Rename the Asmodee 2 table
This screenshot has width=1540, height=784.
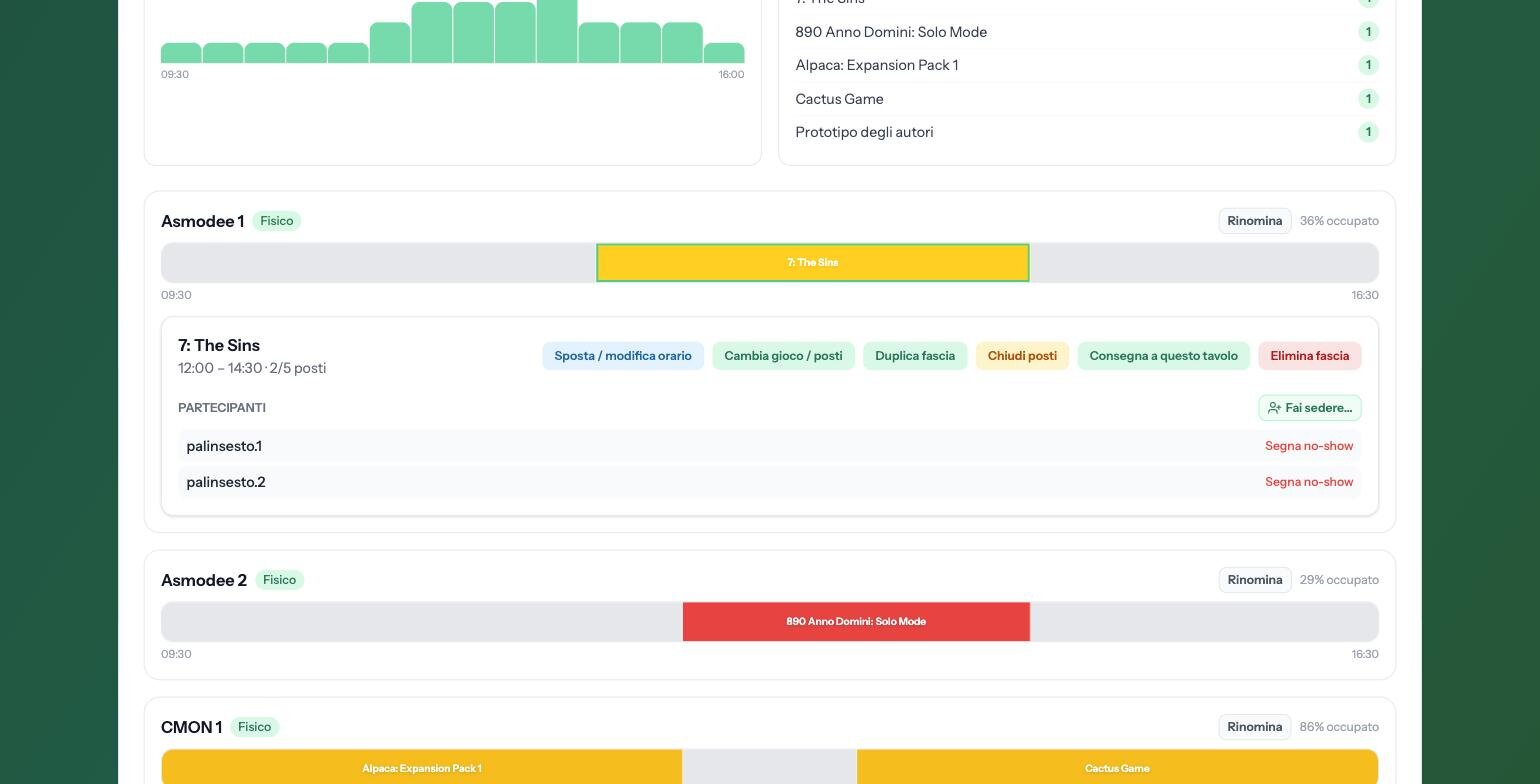pos(1255,580)
